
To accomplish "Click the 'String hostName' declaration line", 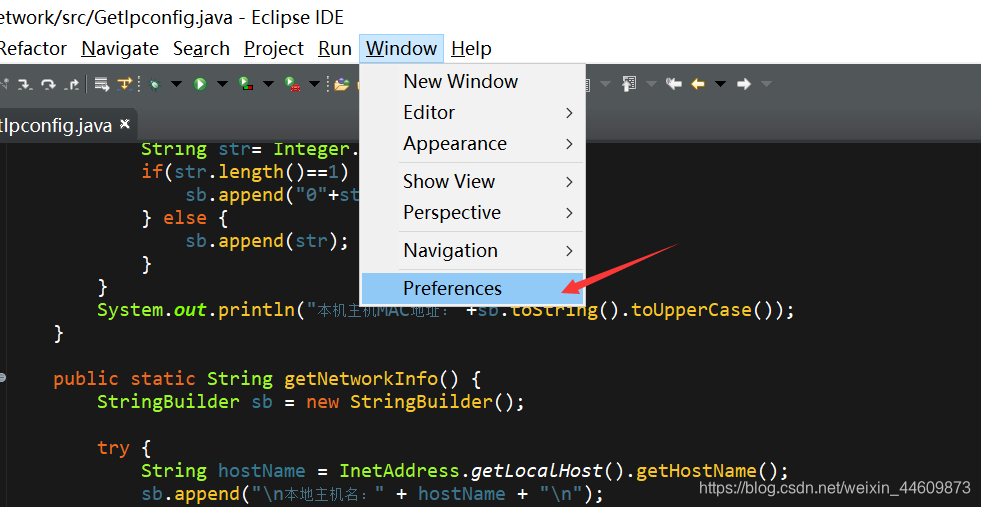I will point(464,471).
